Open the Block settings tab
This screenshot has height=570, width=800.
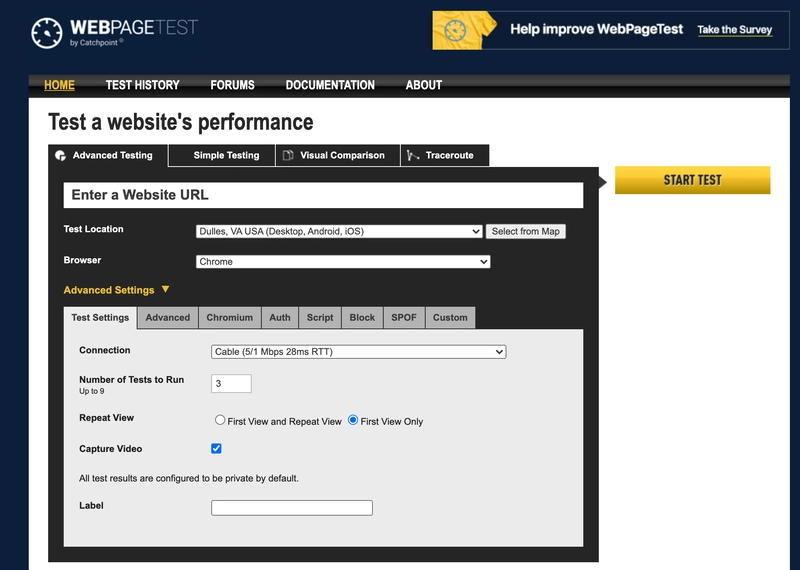[x=362, y=318]
